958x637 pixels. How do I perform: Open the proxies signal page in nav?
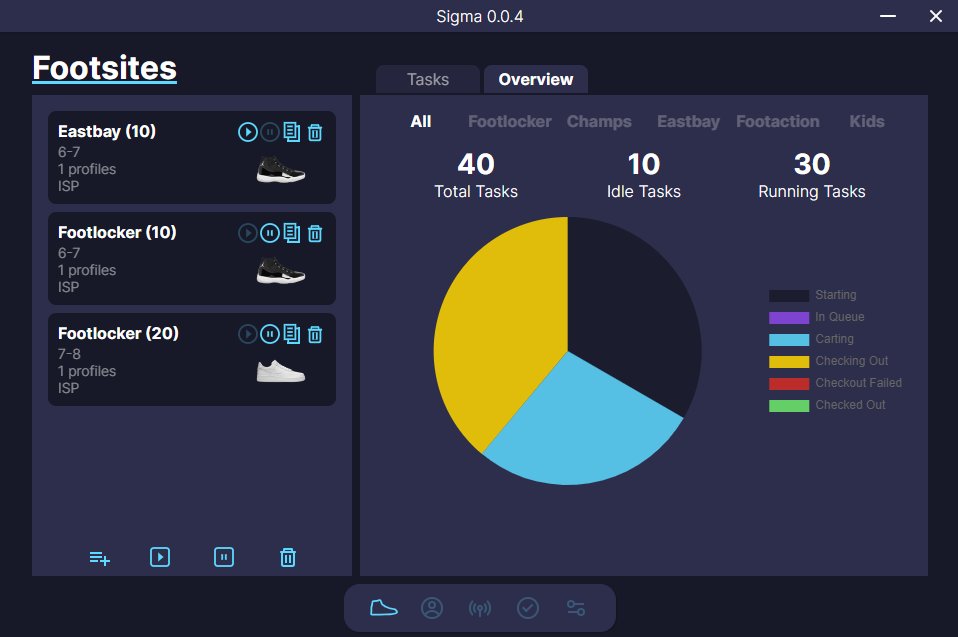[480, 608]
